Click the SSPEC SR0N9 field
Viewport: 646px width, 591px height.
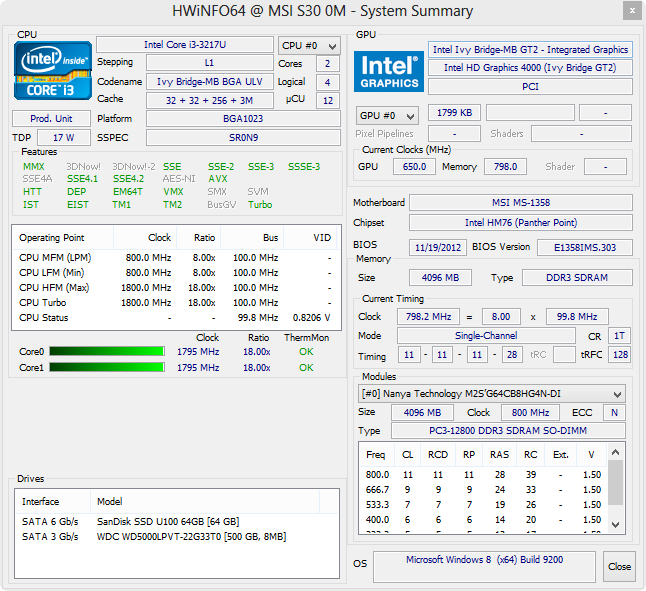click(x=243, y=138)
